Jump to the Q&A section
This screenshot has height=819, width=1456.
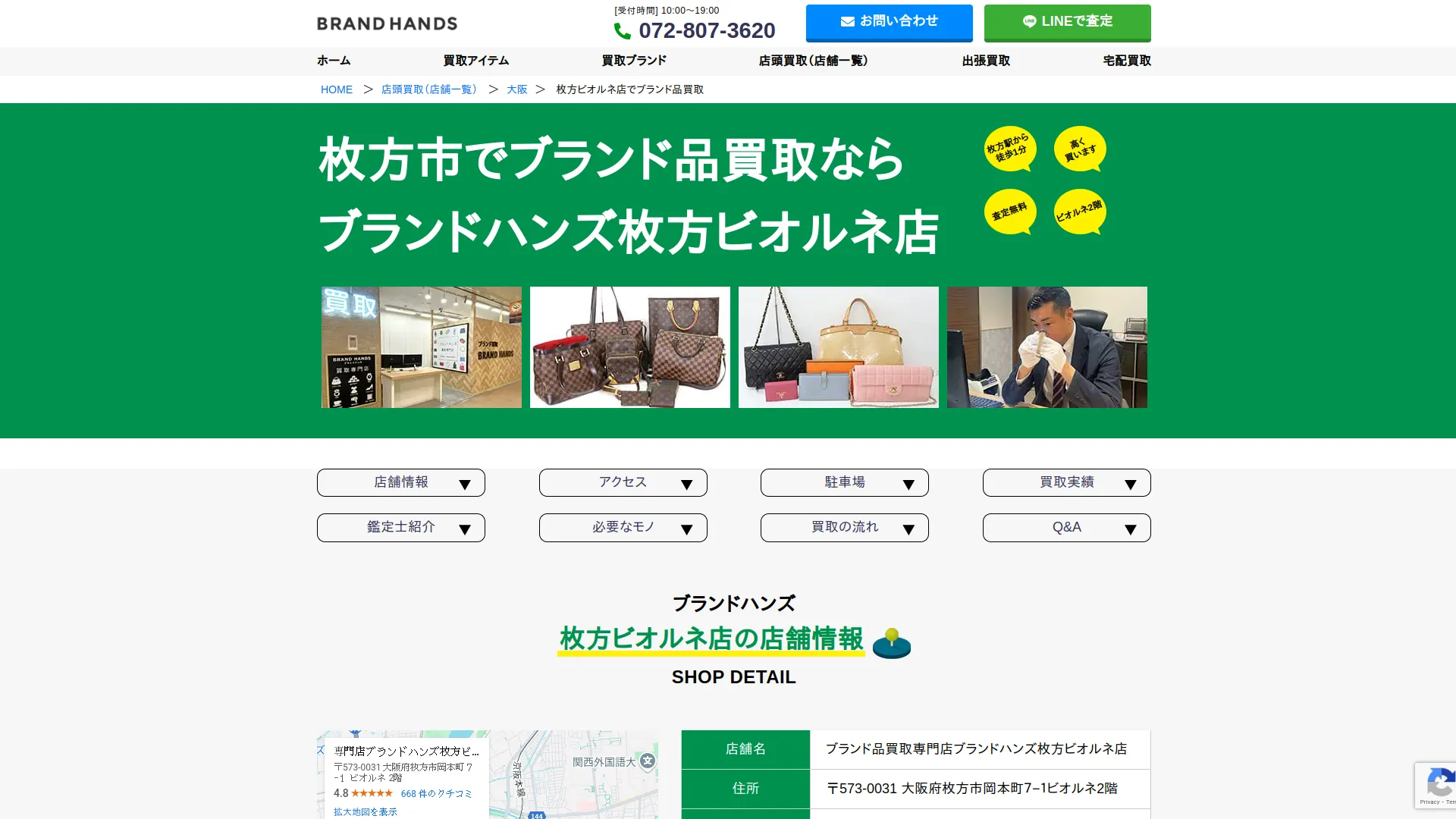coord(1067,528)
